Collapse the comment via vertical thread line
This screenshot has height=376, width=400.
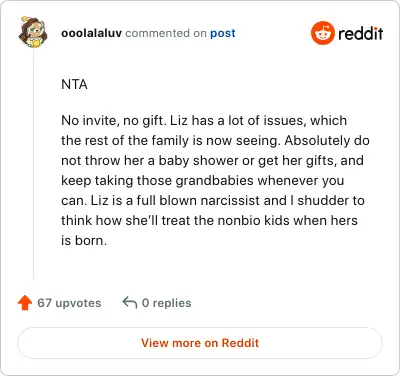[x=33, y=163]
